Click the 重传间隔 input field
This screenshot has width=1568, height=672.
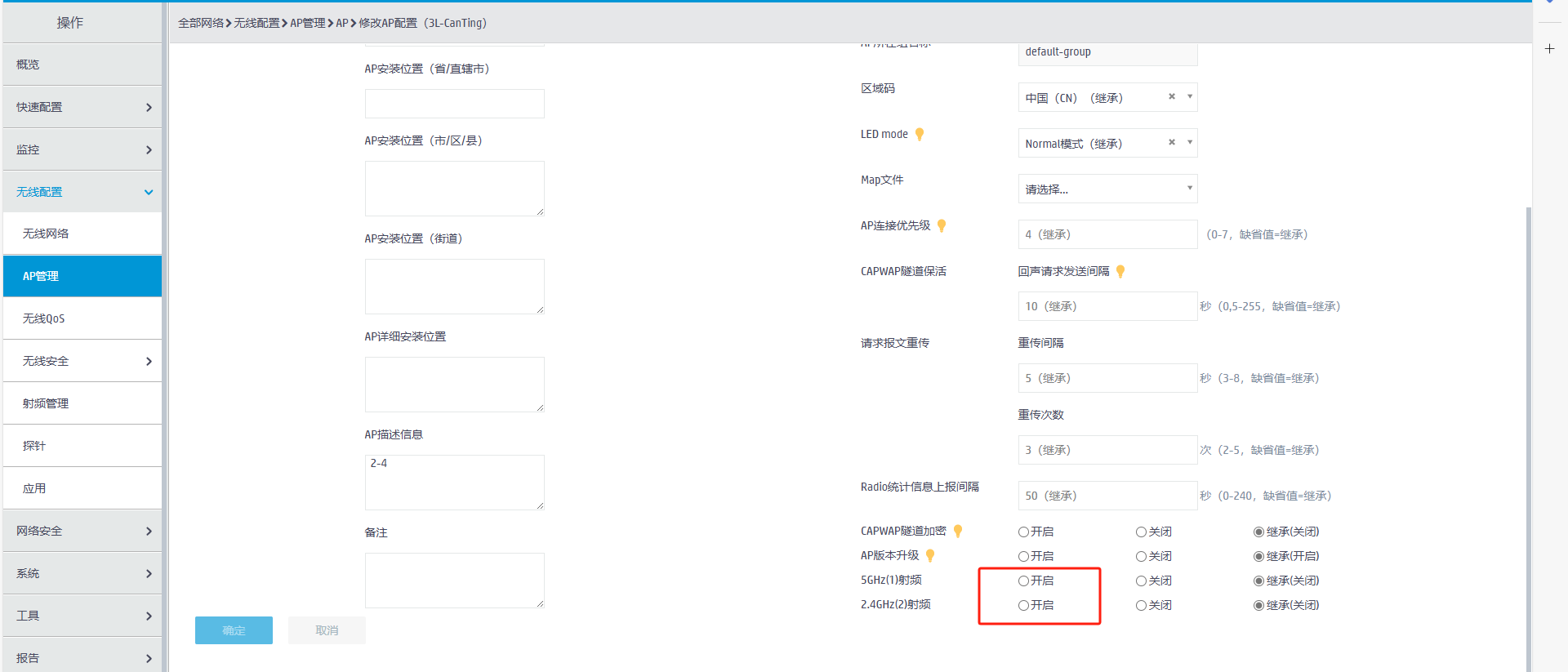pos(1108,378)
